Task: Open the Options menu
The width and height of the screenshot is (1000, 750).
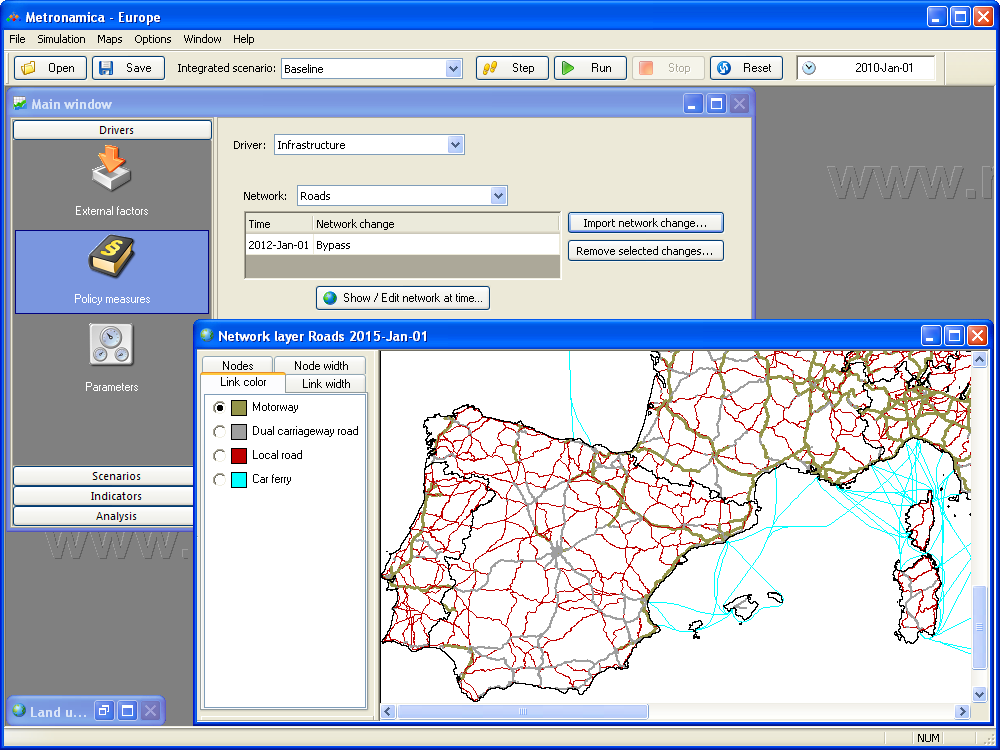Action: tap(152, 39)
